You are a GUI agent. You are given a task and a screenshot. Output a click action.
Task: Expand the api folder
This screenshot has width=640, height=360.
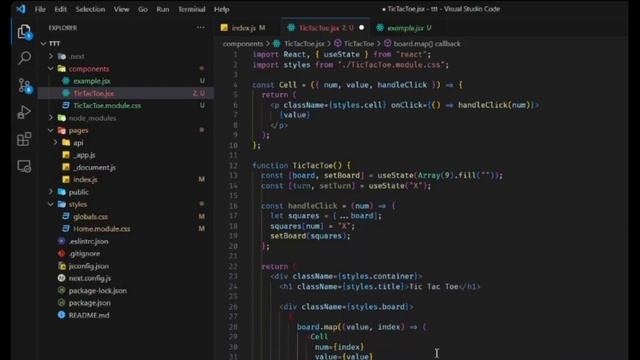[x=56, y=142]
